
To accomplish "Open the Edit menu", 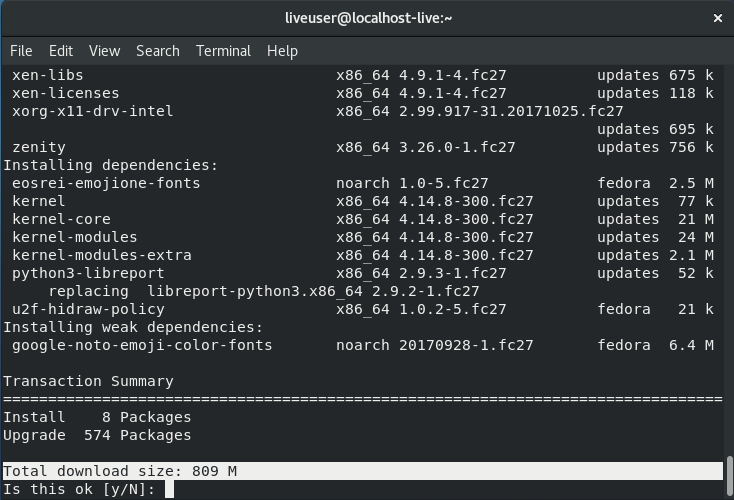I will pos(61,51).
